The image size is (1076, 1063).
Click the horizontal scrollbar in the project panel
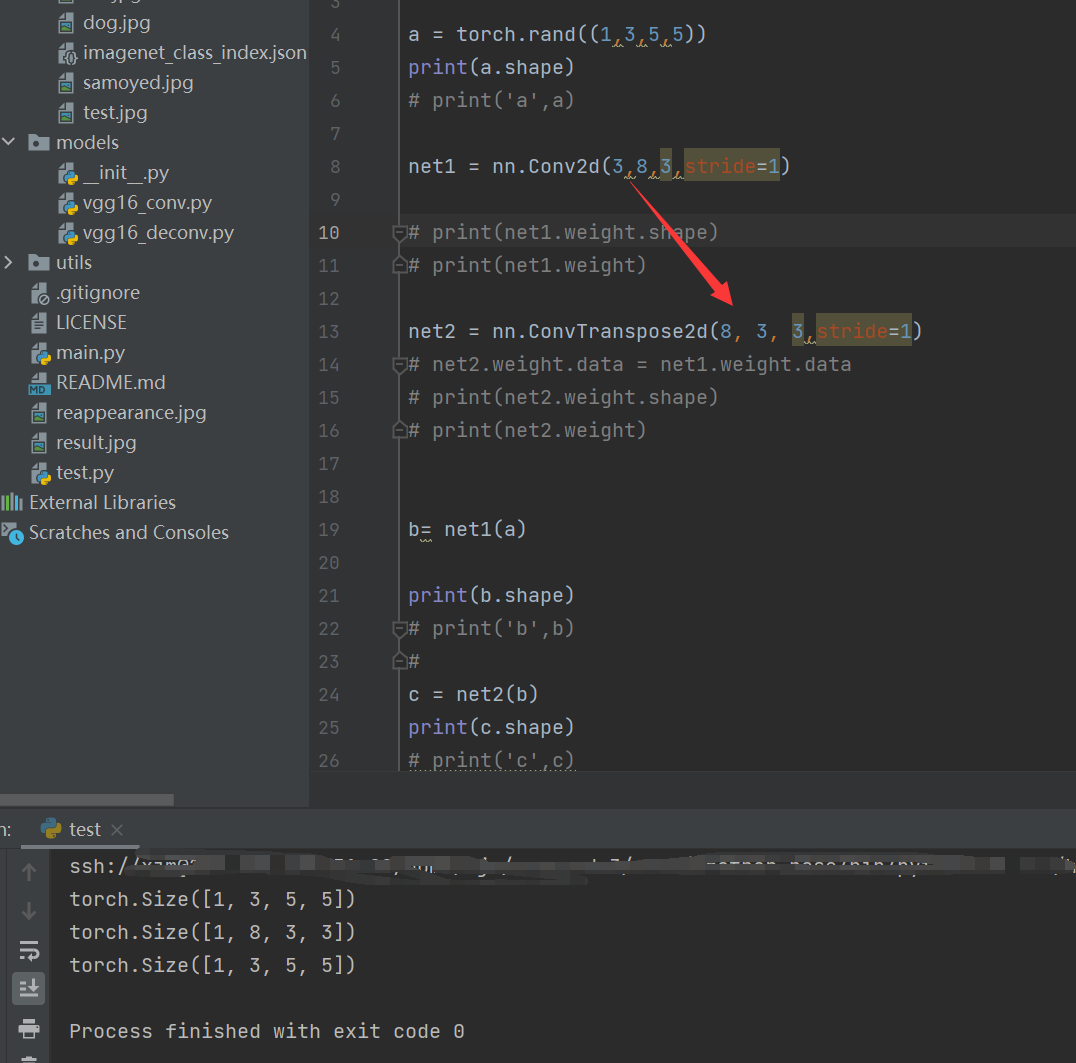point(87,799)
